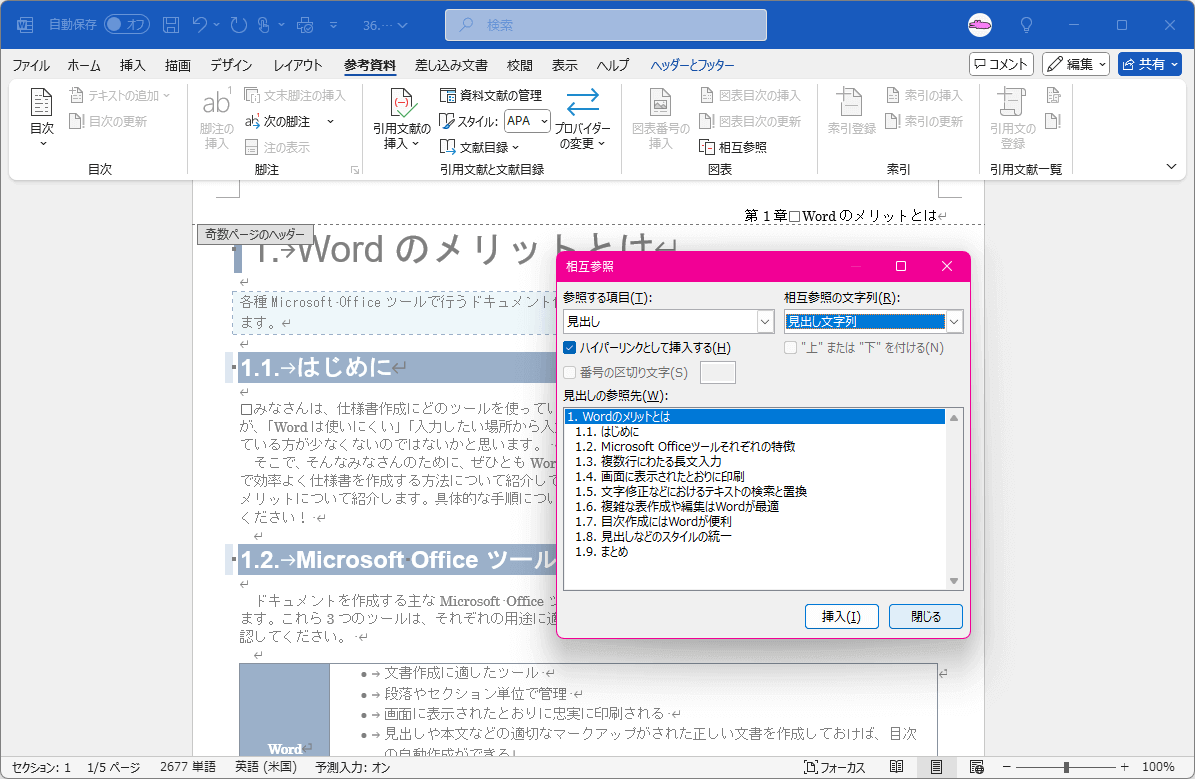Click 1/5 ページ in status bar
Viewport: 1195px width, 779px height.
click(x=114, y=768)
